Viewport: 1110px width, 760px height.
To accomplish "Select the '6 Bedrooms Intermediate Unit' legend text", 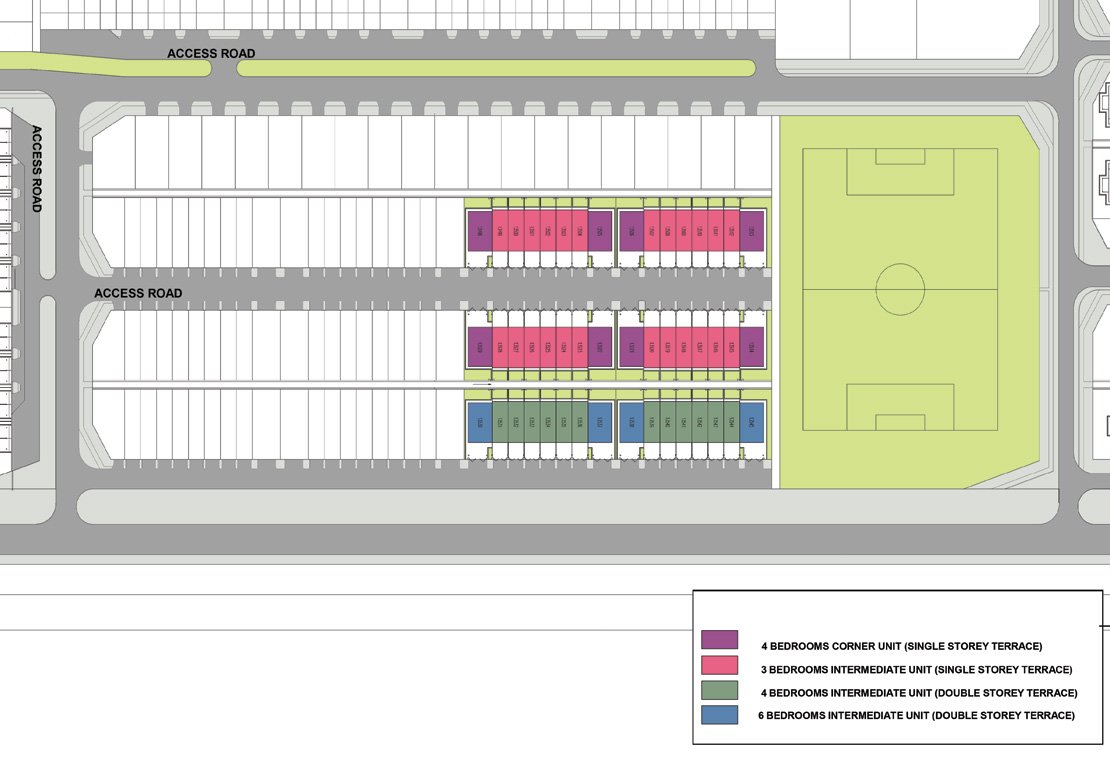I will click(x=916, y=716).
